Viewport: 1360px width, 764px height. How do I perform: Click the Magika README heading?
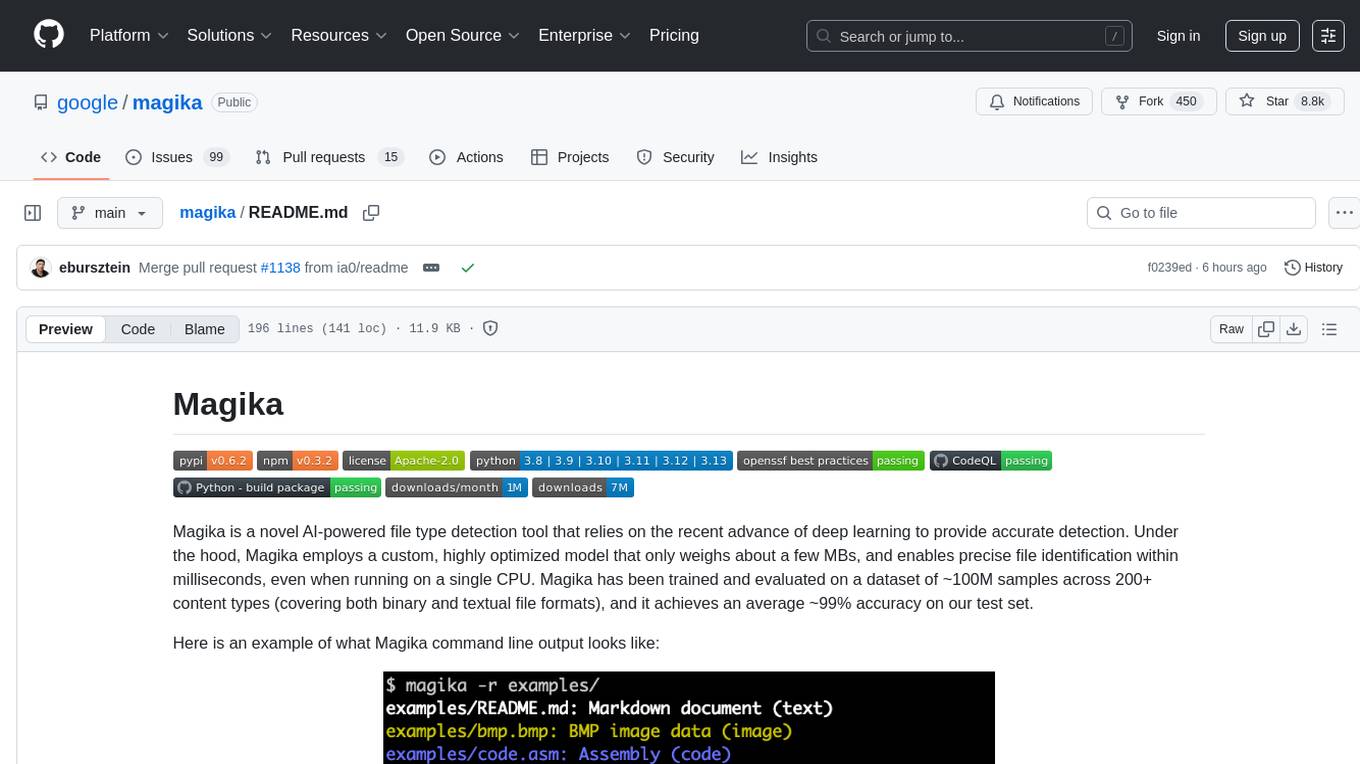click(x=228, y=404)
